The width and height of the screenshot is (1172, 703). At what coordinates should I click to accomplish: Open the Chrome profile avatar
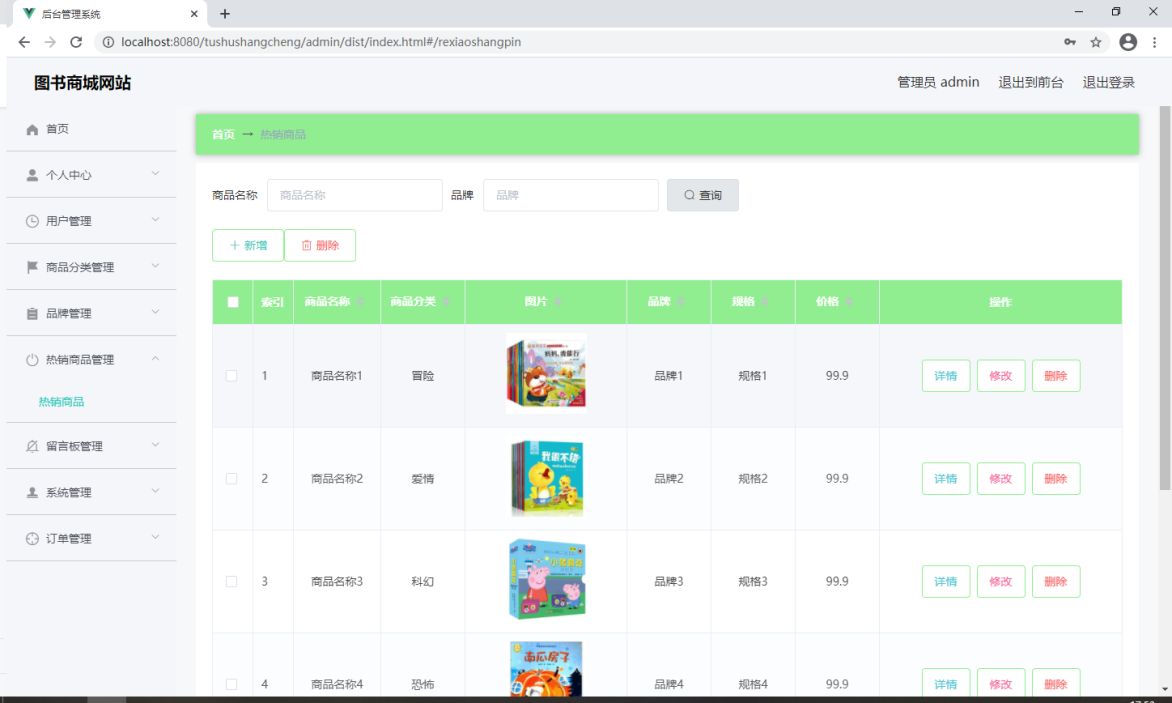click(x=1128, y=42)
